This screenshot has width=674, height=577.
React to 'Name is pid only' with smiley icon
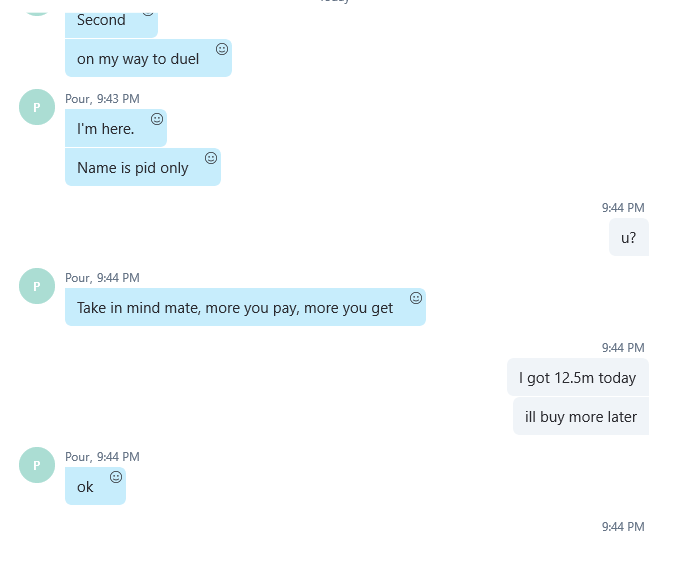[211, 158]
